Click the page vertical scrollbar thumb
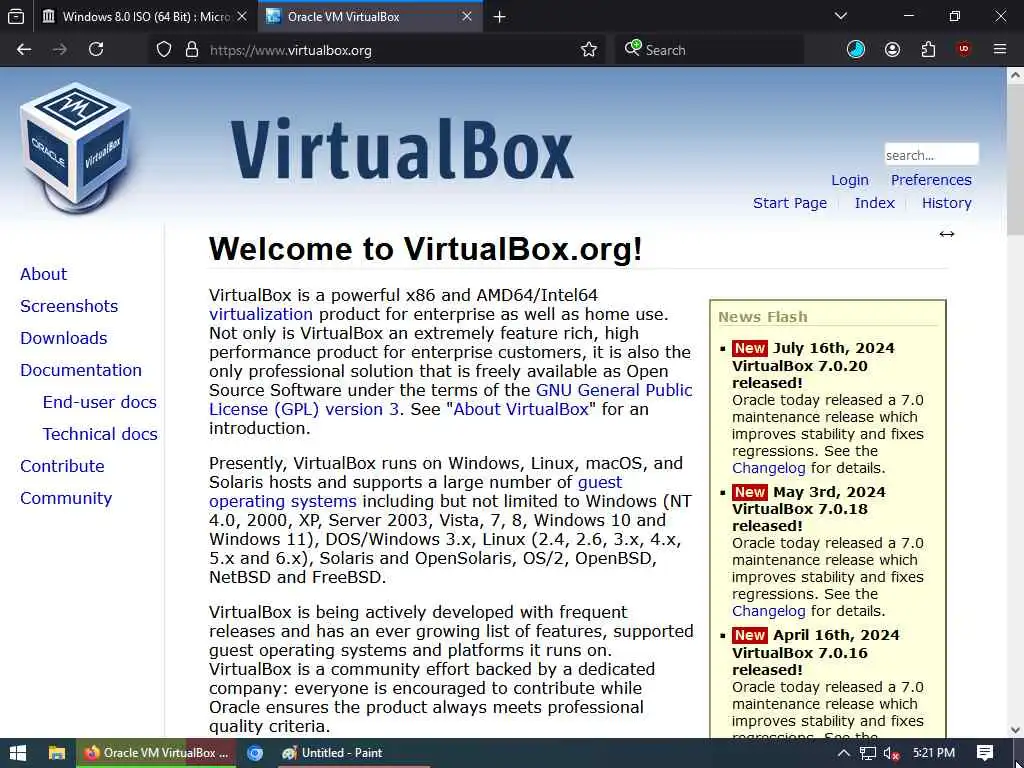The width and height of the screenshot is (1024, 768). pos(1015,159)
